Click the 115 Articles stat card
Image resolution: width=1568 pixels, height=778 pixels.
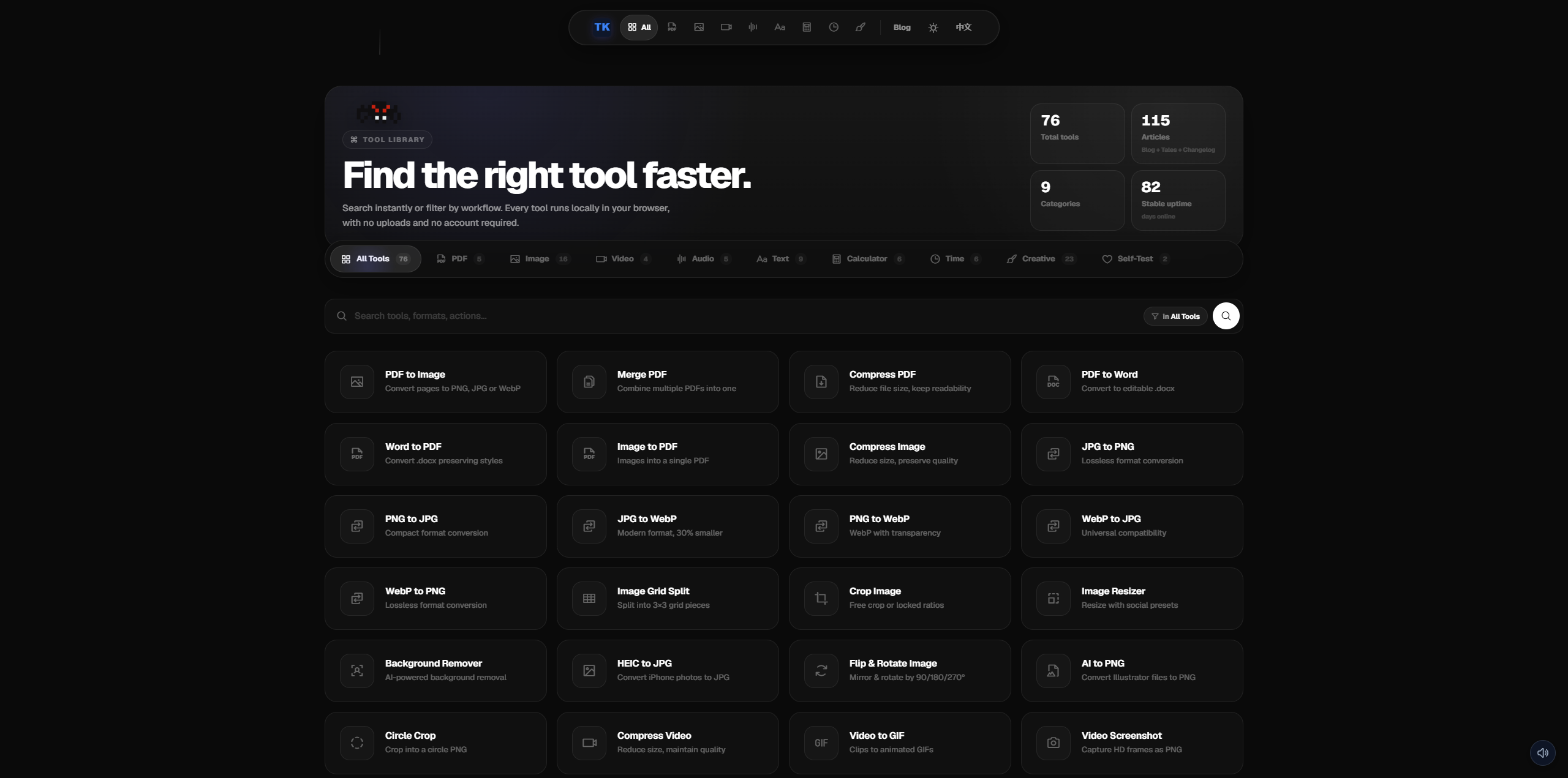[x=1178, y=133]
